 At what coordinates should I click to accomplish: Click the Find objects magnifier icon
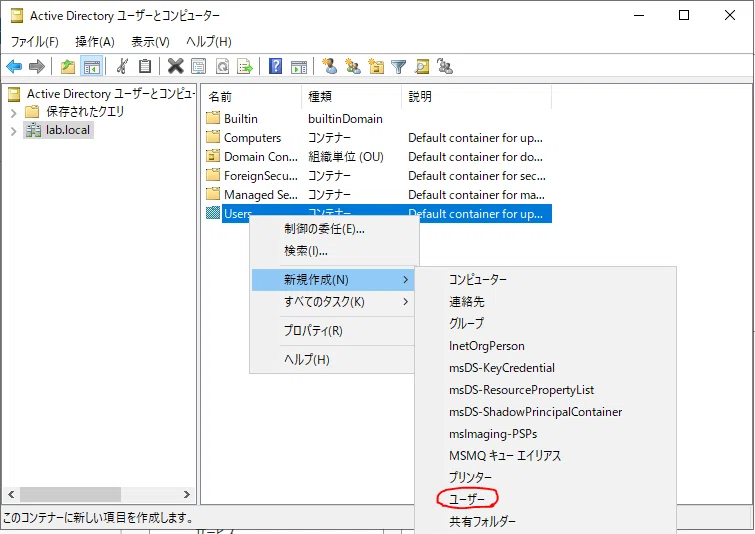422,66
